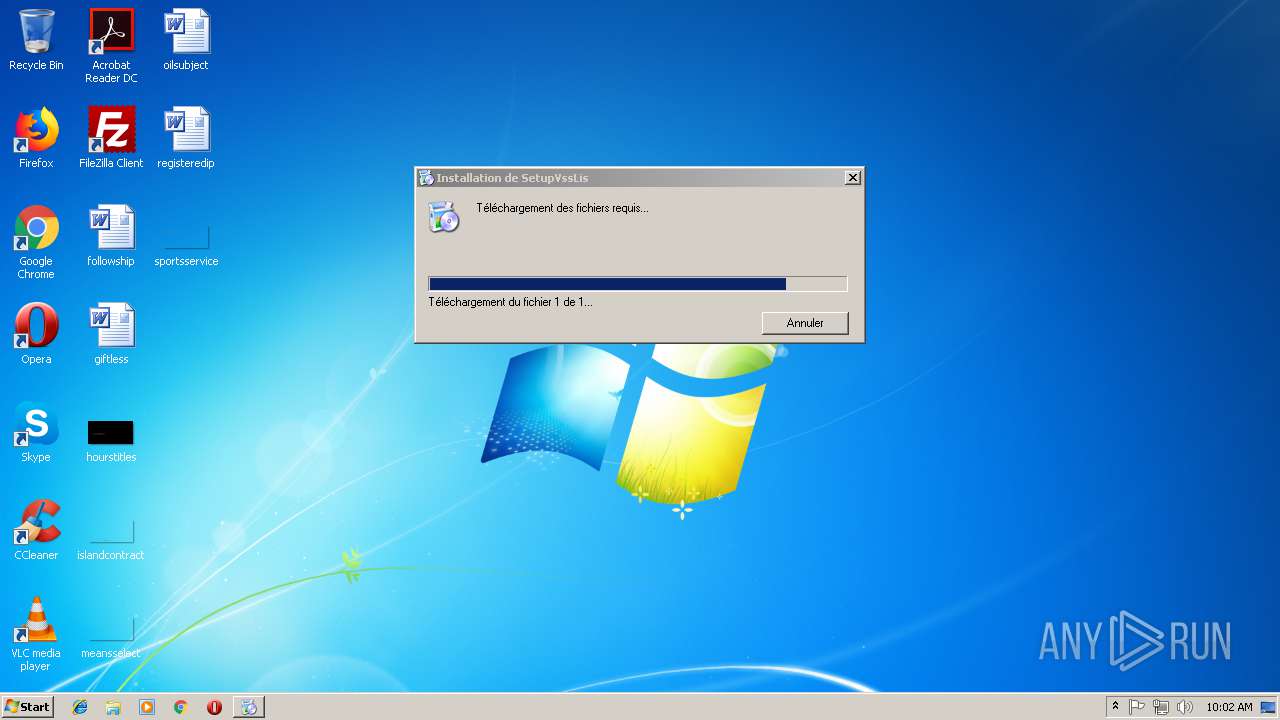The width and height of the screenshot is (1280, 720).
Task: Show hidden tray icons arrow
Action: (1115, 707)
